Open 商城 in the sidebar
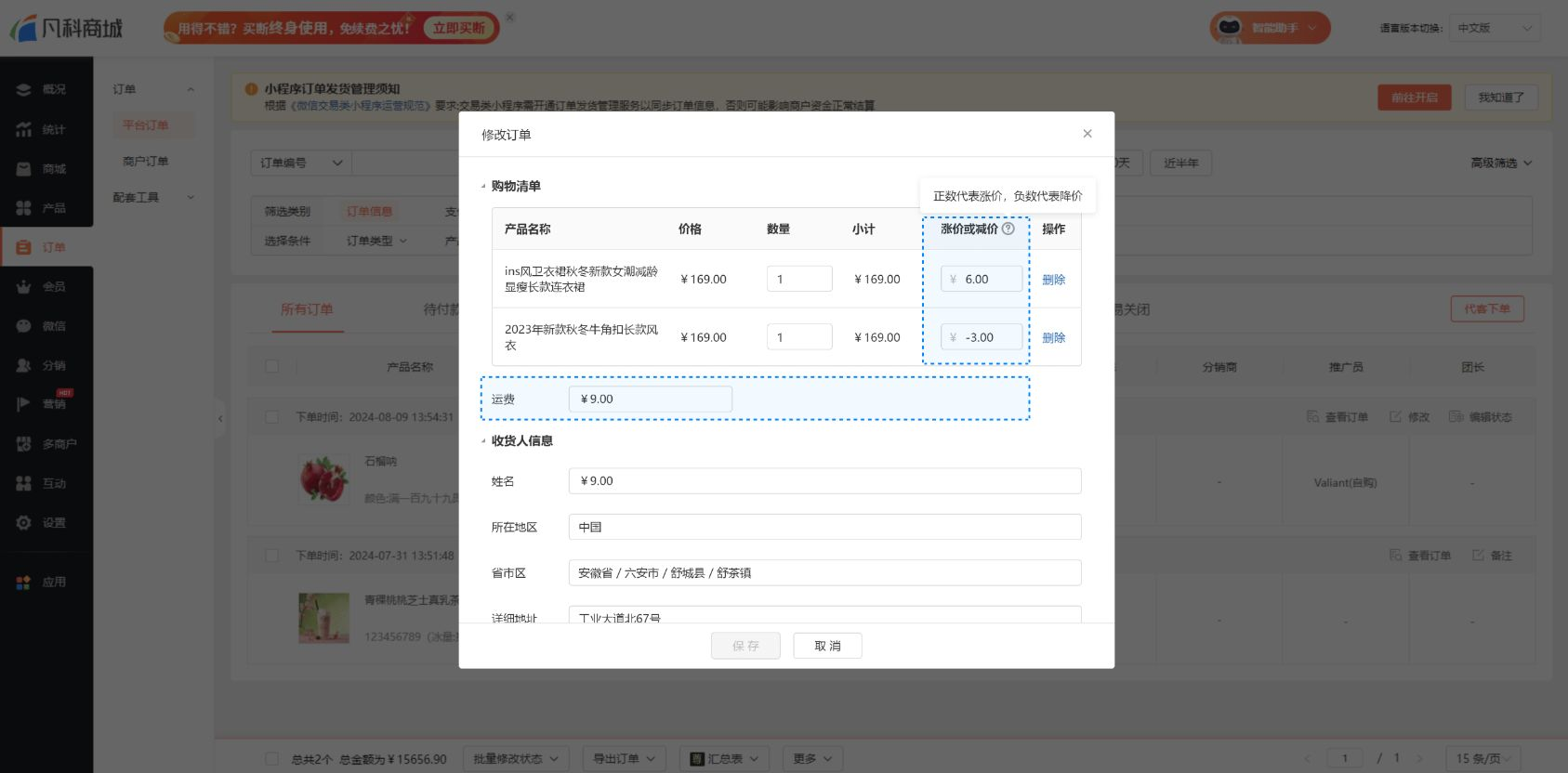Screen dimensions: 1568x773 (x=46, y=169)
